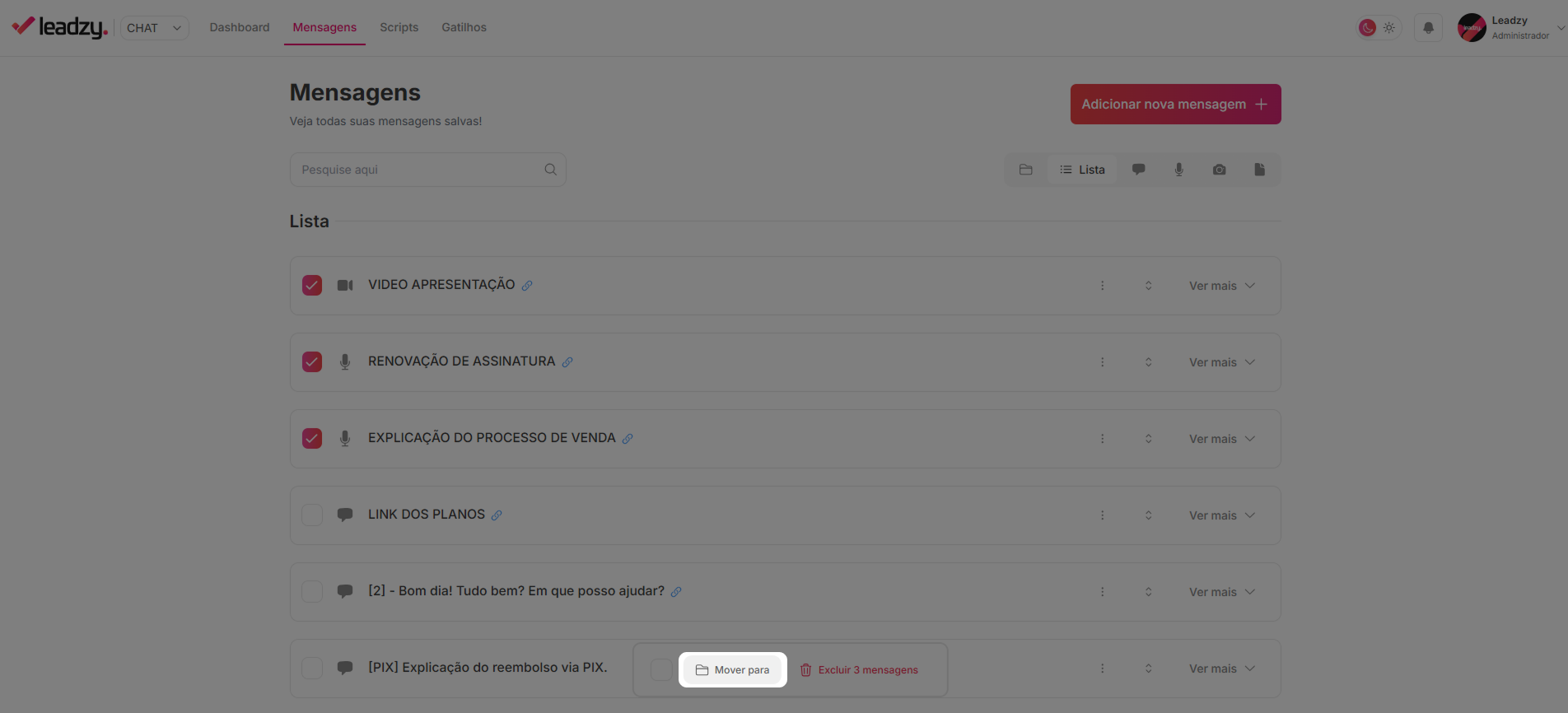
Task: Click reorder arrows on EXPLICAÇÃO DO PROCESSO row
Action: (x=1149, y=439)
